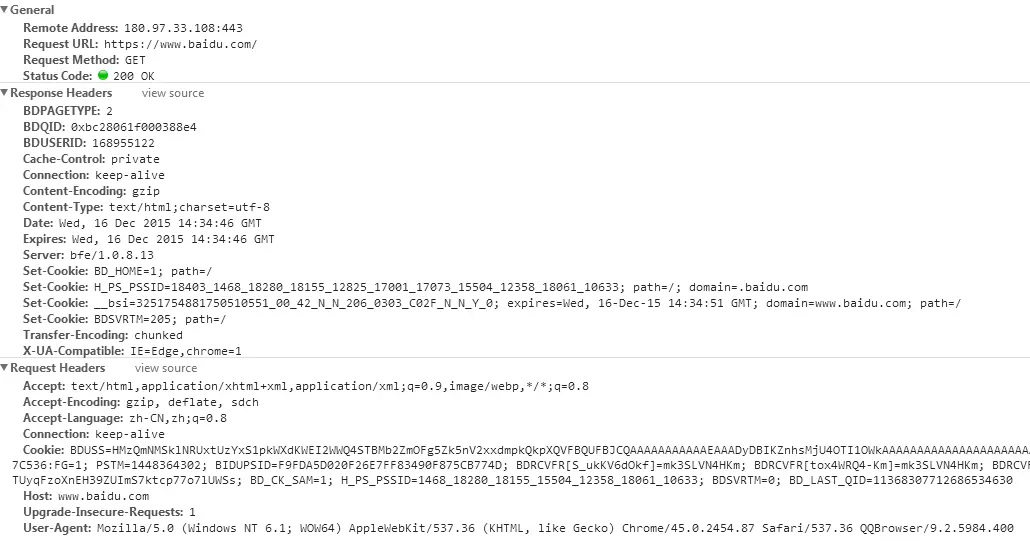Click view source beside Request Headers
The height and width of the screenshot is (549, 1030).
click(166, 368)
